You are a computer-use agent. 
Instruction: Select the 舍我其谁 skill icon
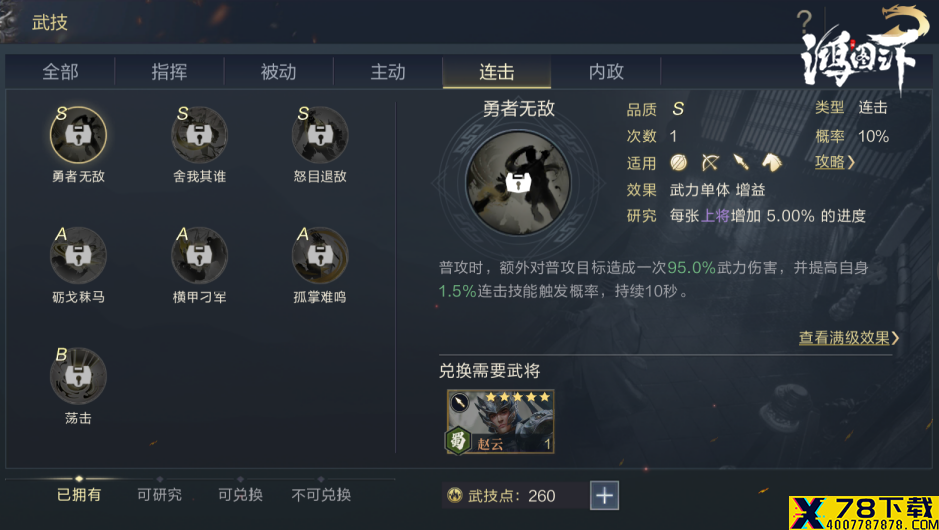(199, 135)
